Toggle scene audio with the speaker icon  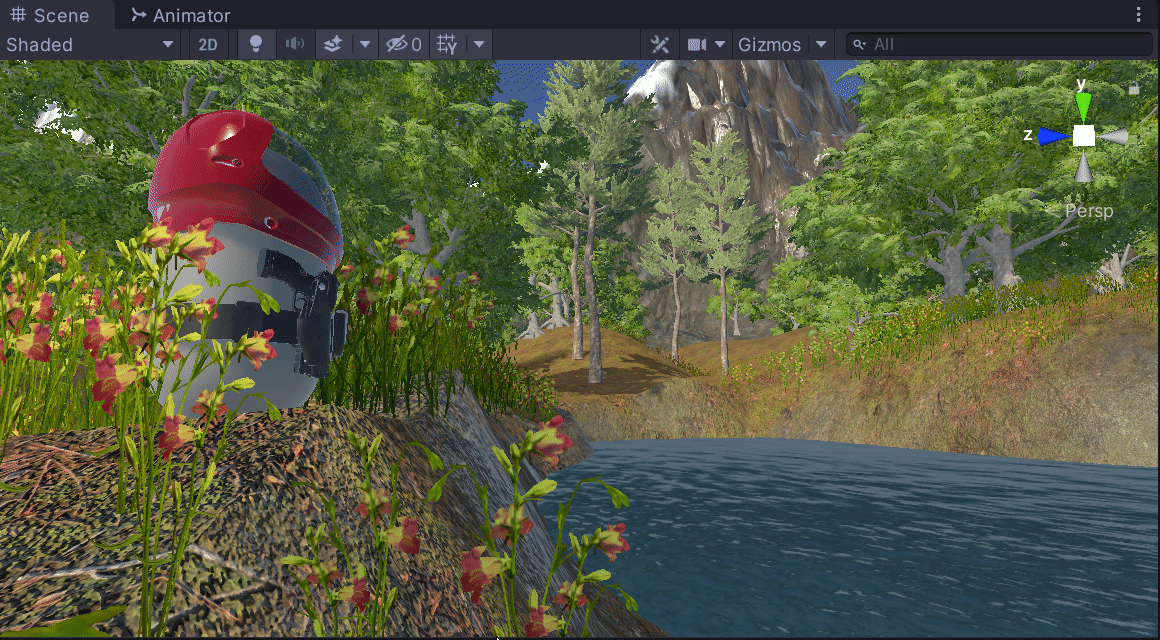[x=295, y=44]
